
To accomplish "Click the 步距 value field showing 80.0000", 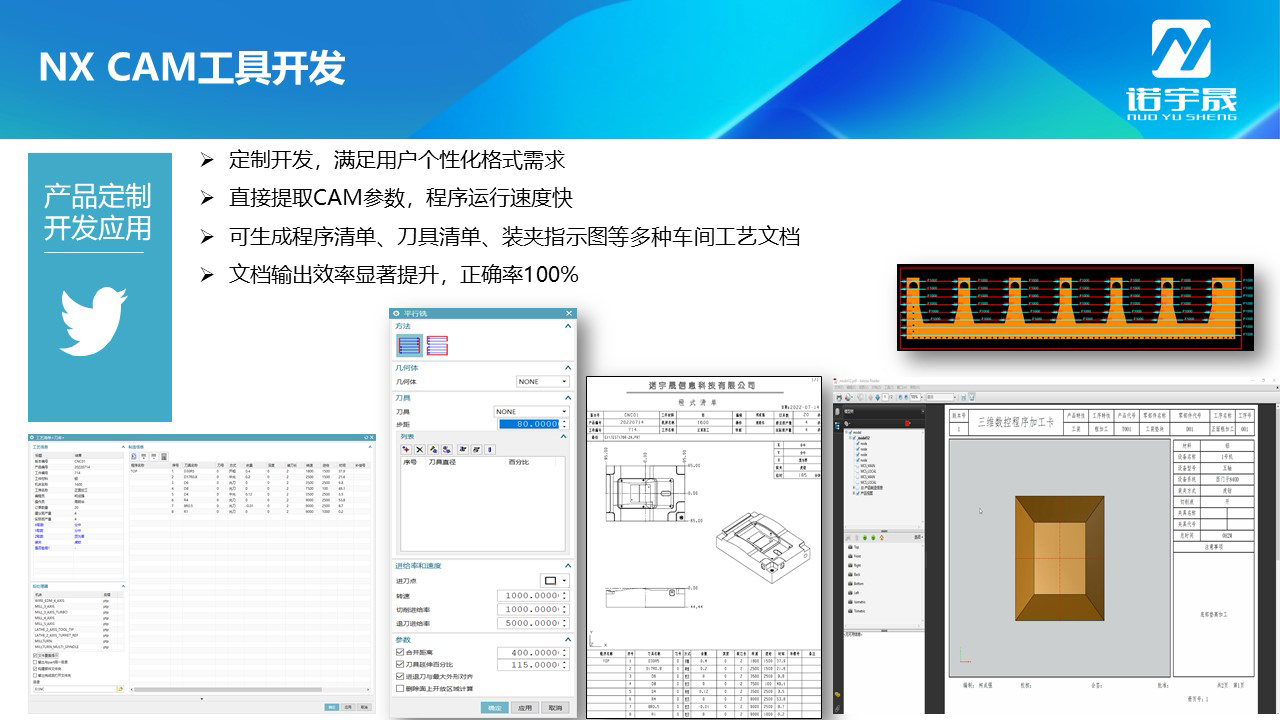I will point(533,424).
